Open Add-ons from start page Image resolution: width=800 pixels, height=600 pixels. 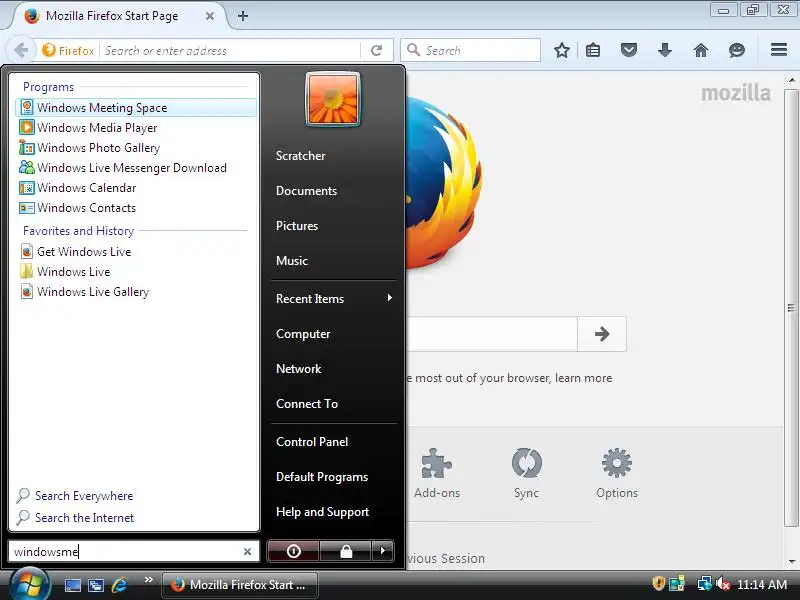coord(437,473)
